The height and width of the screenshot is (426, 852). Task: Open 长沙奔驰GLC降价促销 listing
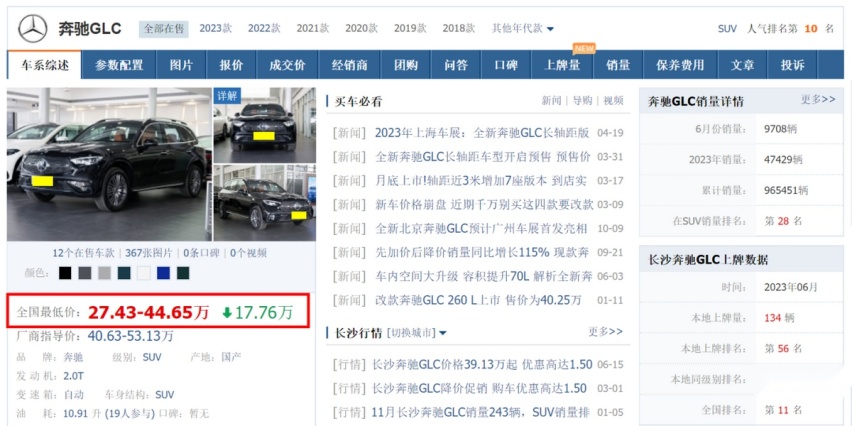point(479,389)
